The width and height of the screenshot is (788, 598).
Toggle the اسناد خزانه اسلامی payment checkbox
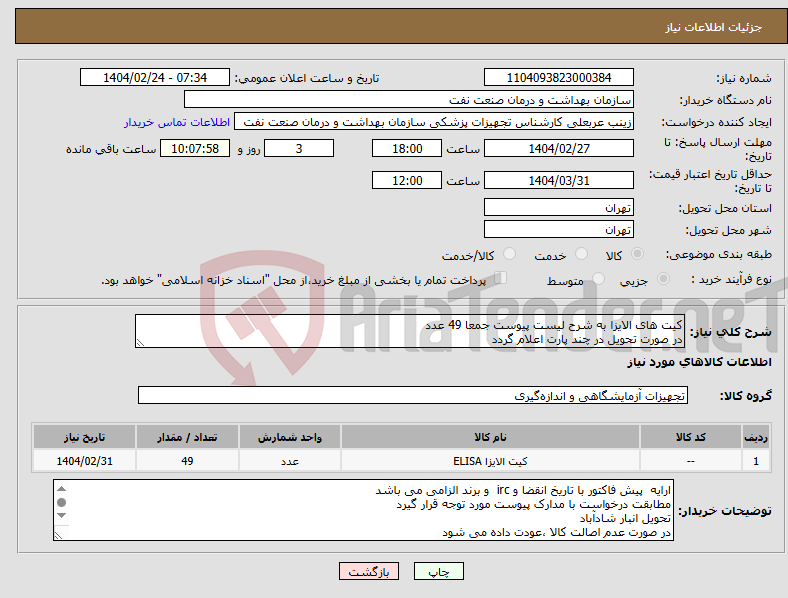click(501, 277)
